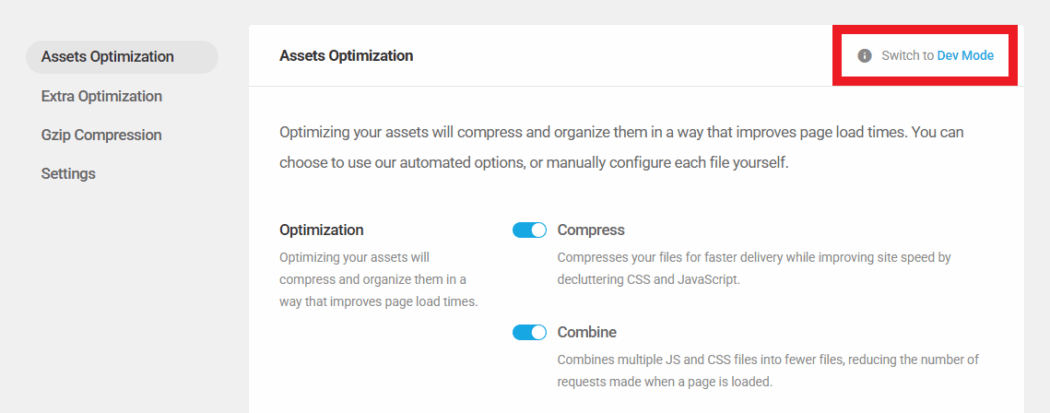1050x413 pixels.
Task: Disable the Compress toggle switch
Action: click(x=529, y=230)
